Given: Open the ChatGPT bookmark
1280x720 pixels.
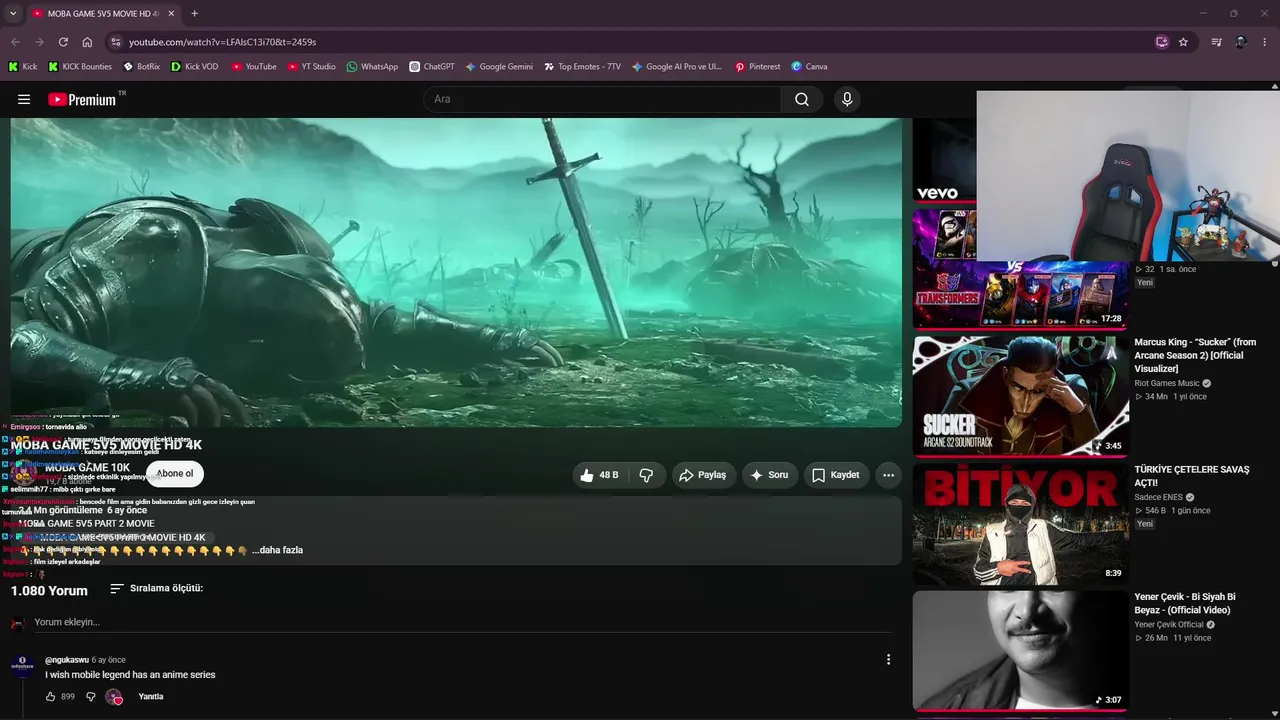Looking at the screenshot, I should click(x=431, y=67).
